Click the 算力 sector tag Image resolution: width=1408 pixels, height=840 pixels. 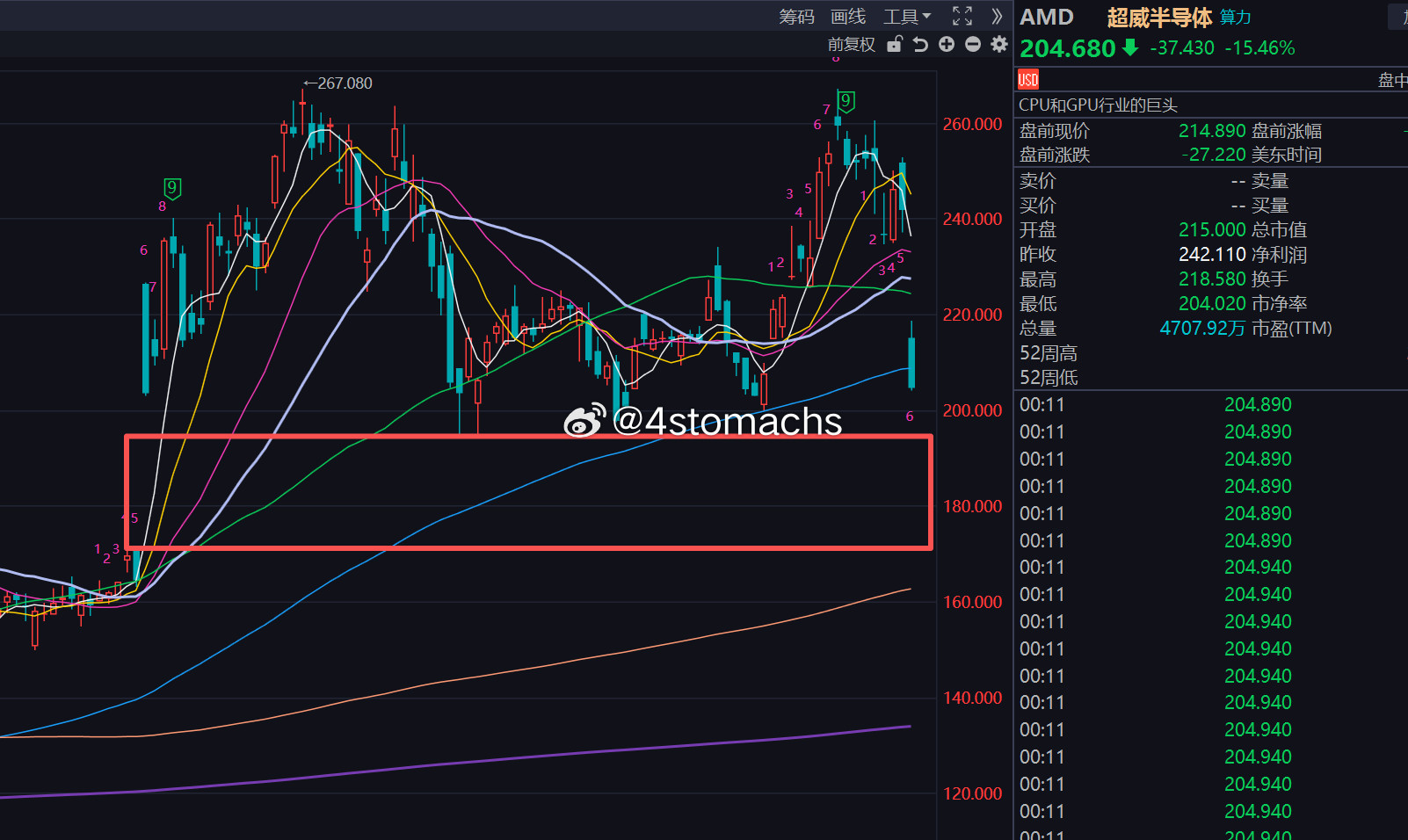[1236, 18]
